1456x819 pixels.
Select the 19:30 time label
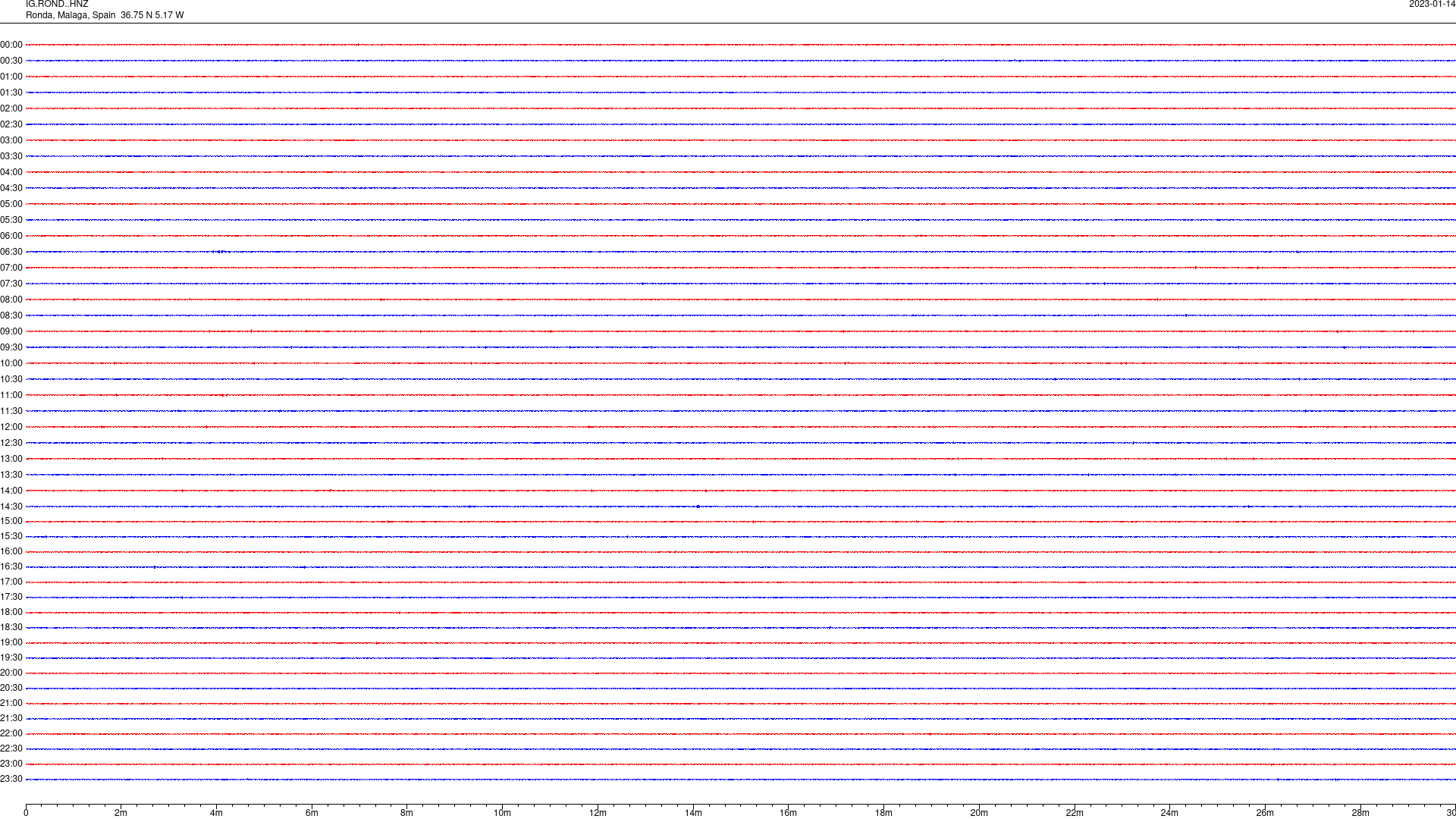point(11,657)
